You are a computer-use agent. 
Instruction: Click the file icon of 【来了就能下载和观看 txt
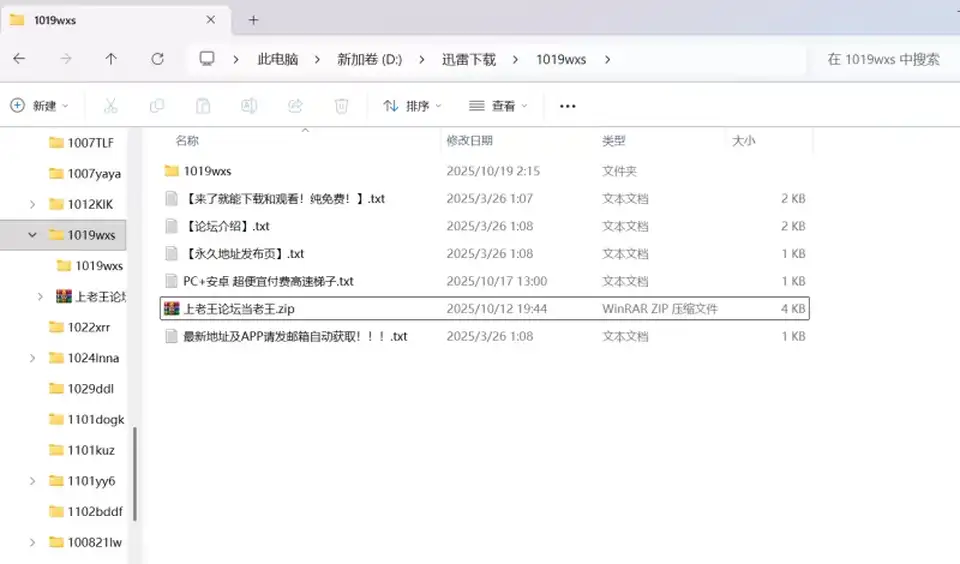tap(171, 198)
